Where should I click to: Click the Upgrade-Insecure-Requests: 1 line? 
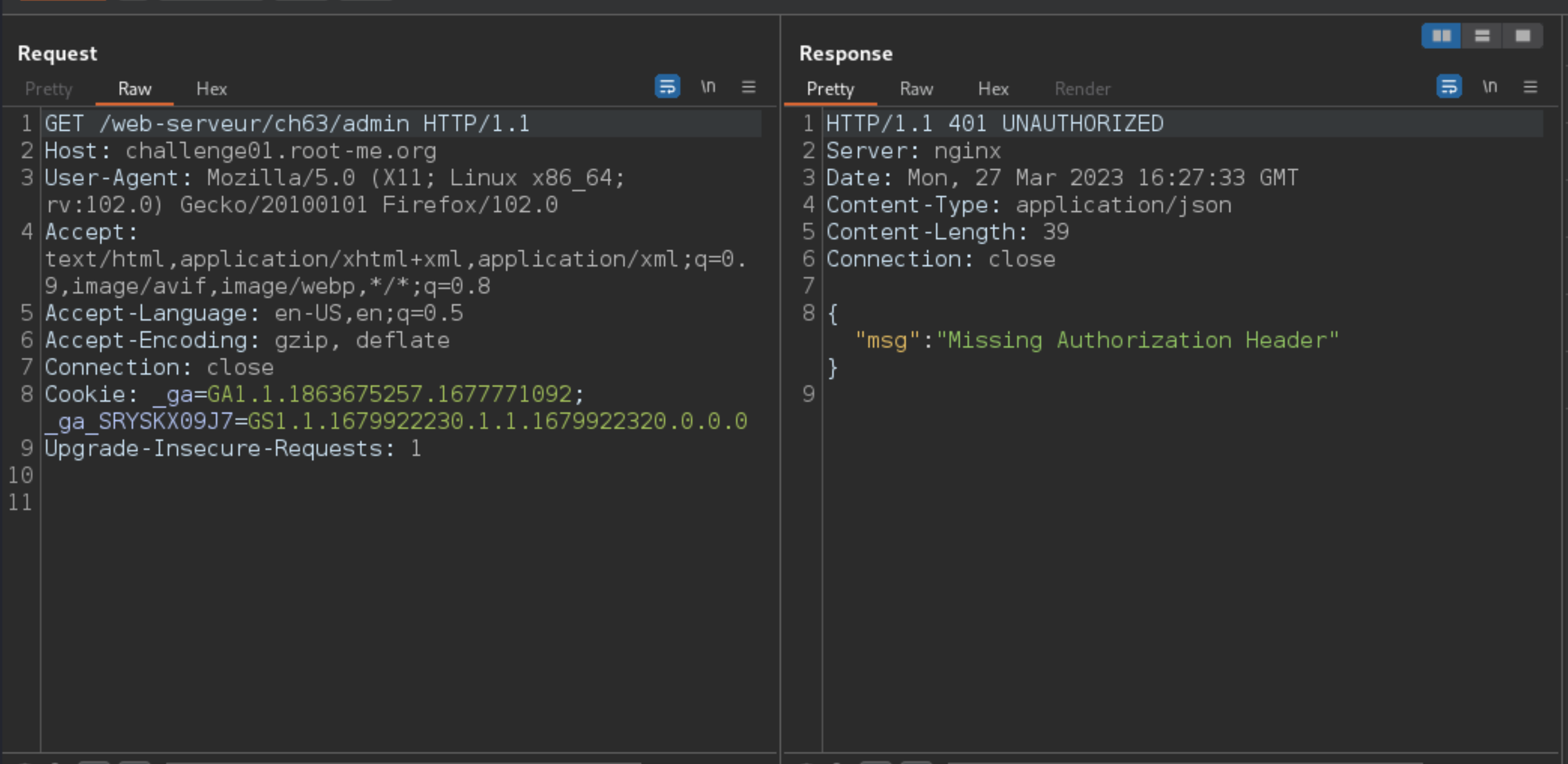click(233, 448)
